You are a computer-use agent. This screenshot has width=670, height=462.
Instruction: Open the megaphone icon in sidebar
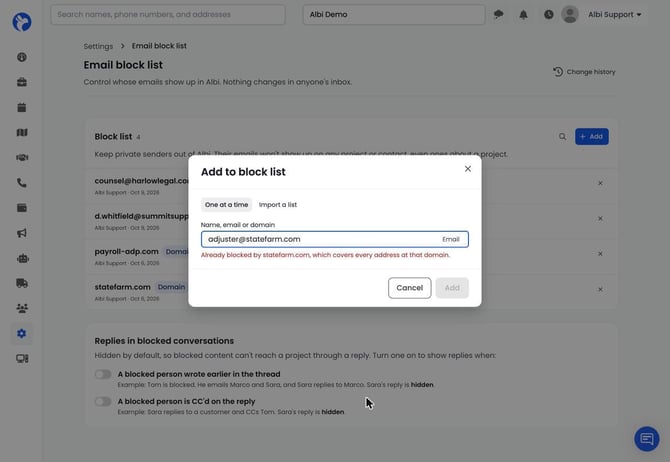point(22,233)
